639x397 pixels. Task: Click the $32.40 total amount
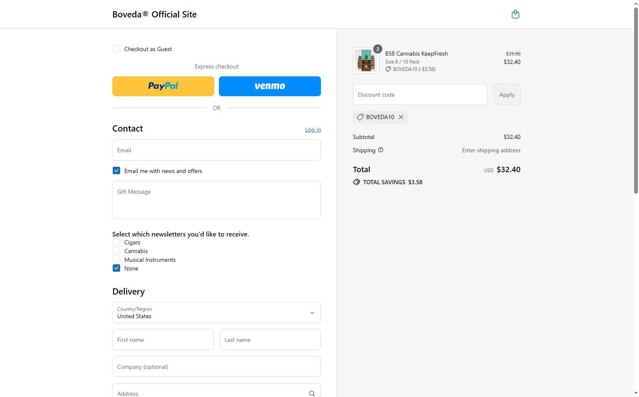coord(508,170)
